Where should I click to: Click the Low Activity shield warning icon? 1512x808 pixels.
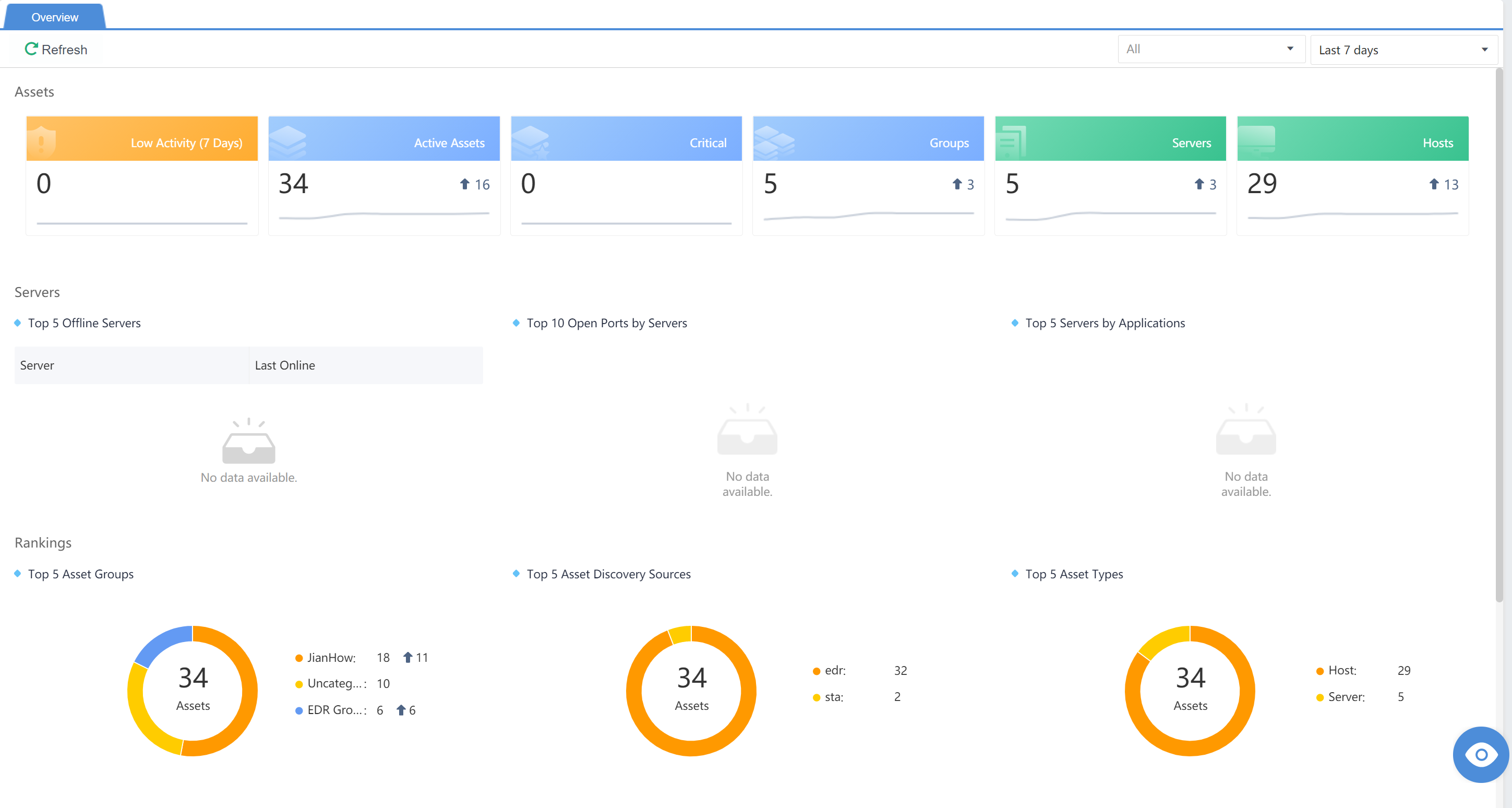[41, 141]
